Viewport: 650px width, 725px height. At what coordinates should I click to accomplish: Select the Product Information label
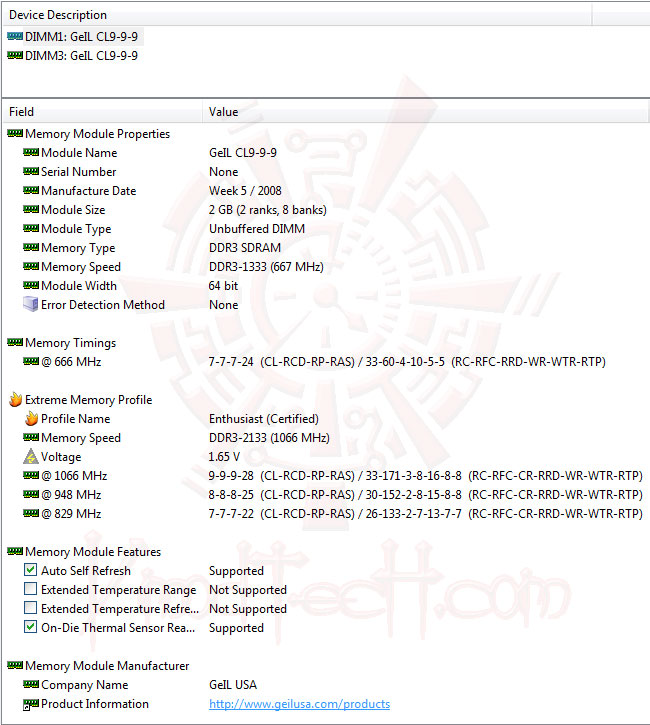95,704
